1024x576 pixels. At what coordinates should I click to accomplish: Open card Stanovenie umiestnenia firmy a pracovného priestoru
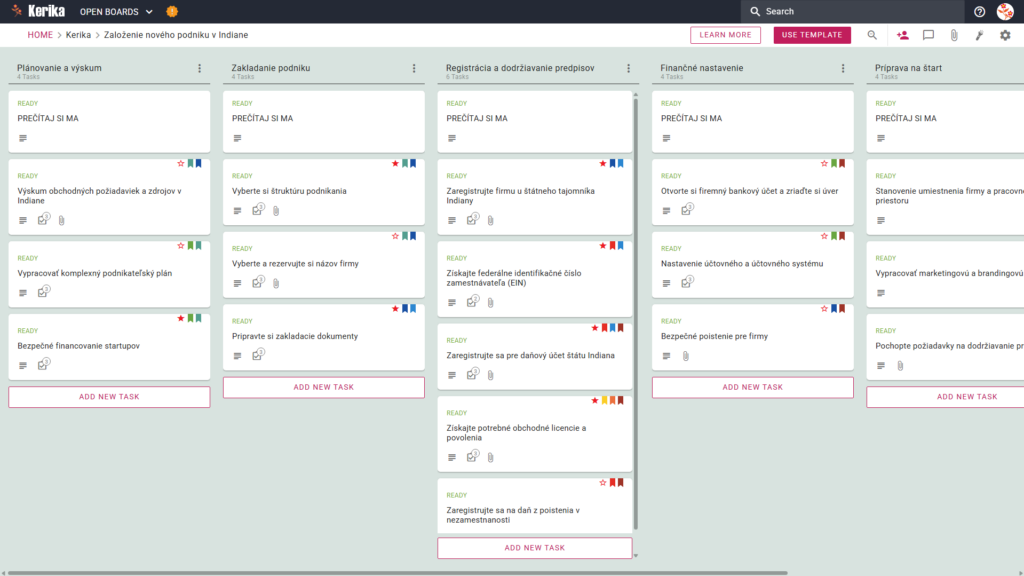[945, 196]
